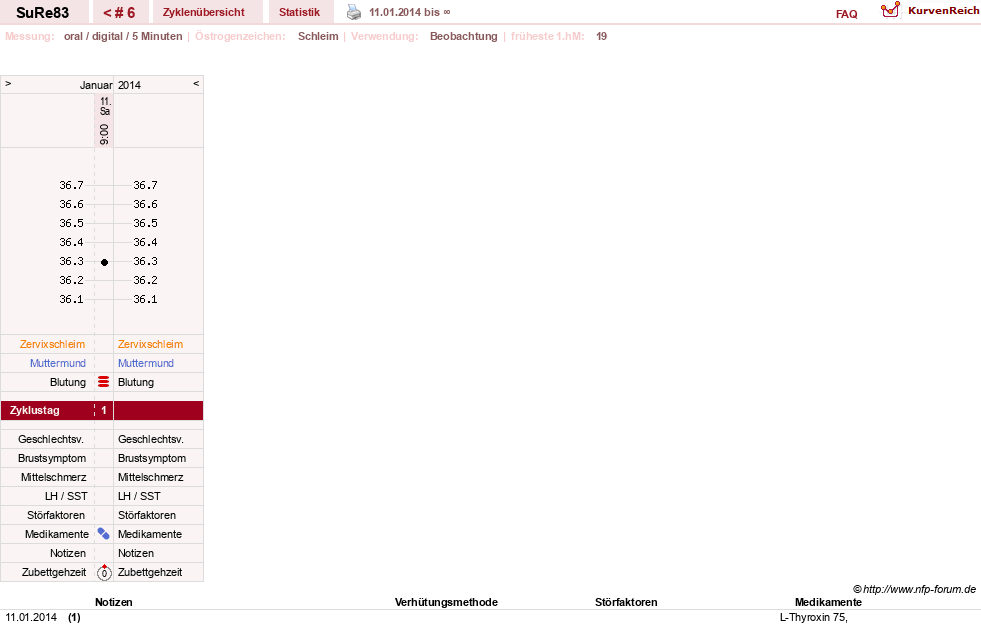This screenshot has height=641, width=981.
Task: Select the 36.3 temperature dot
Action: click(104, 262)
